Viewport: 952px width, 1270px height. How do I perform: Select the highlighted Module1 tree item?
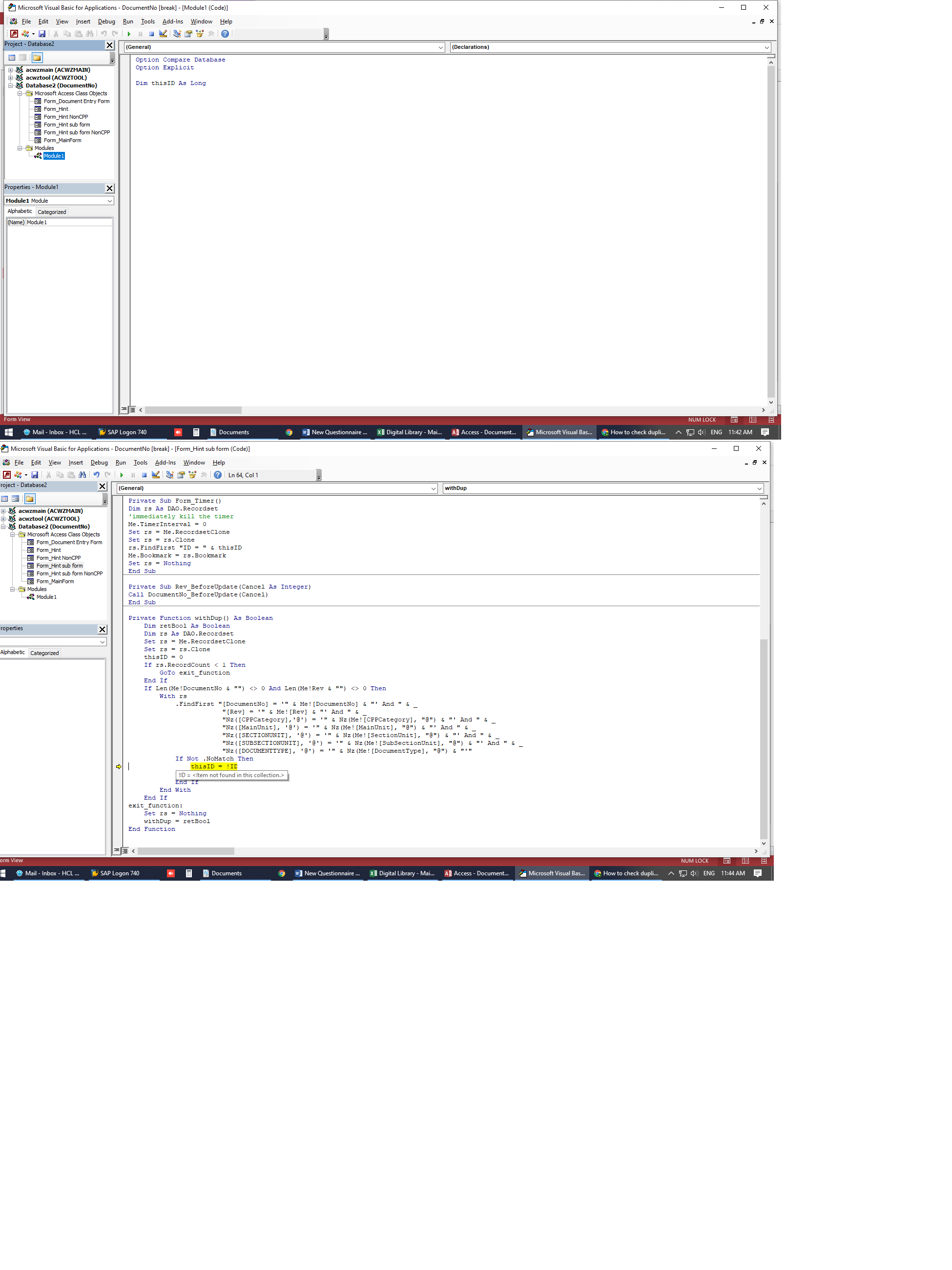pyautogui.click(x=54, y=156)
